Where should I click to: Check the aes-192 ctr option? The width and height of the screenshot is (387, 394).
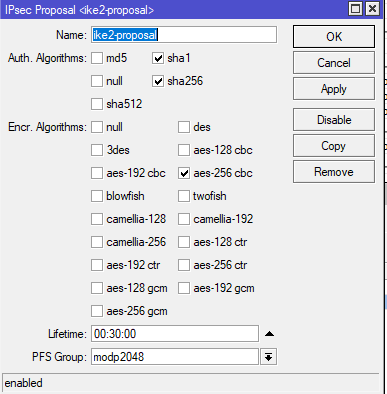click(97, 265)
